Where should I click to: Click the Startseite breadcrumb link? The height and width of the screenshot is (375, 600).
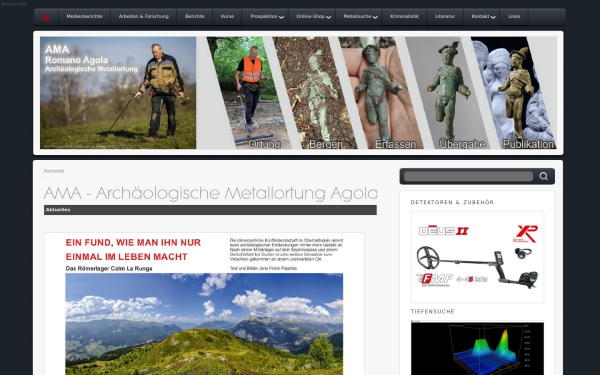click(x=54, y=171)
